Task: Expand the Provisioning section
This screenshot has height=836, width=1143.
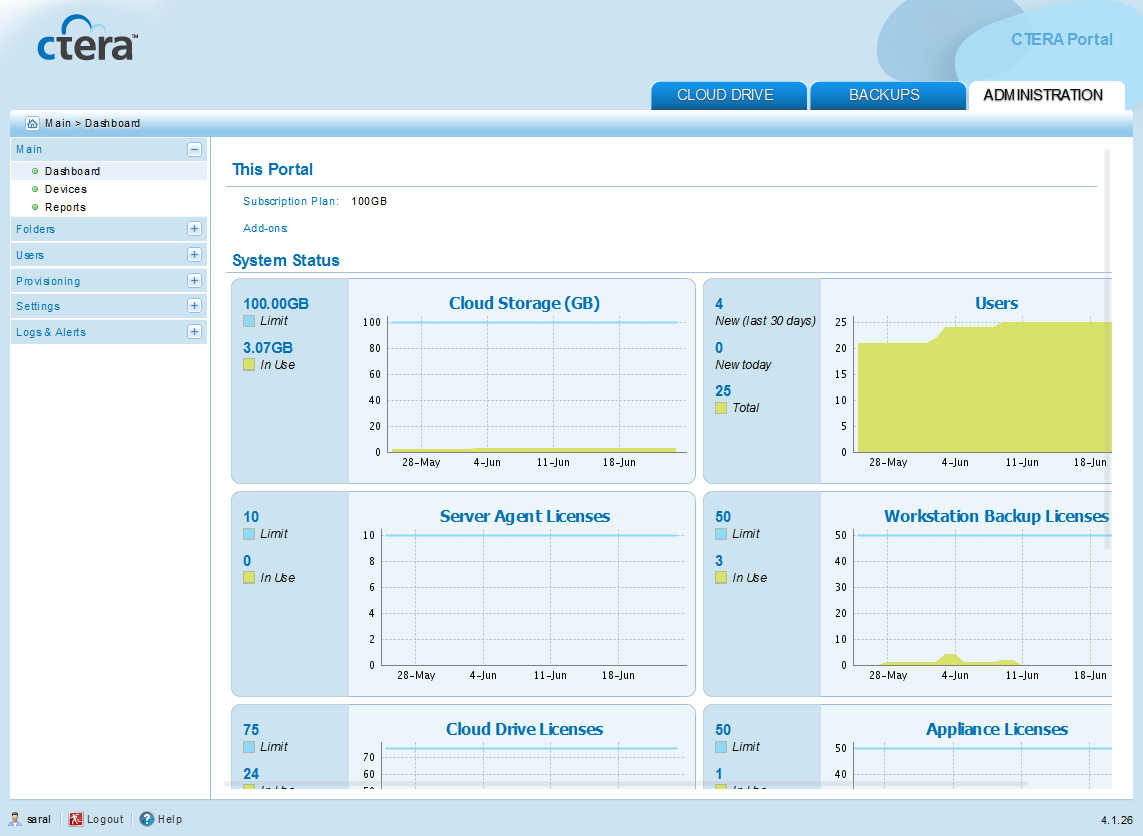Action: click(194, 281)
